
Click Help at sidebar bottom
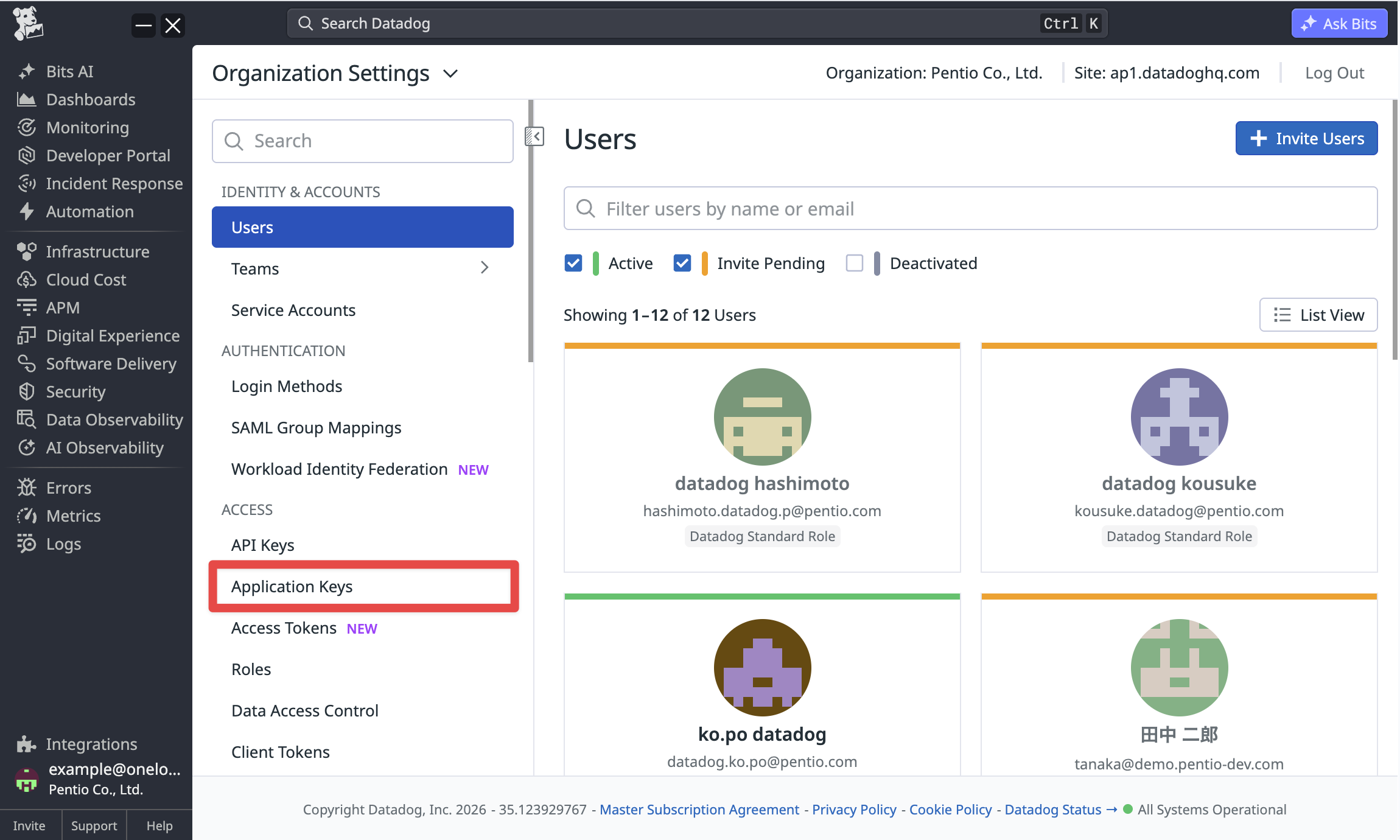(x=159, y=826)
